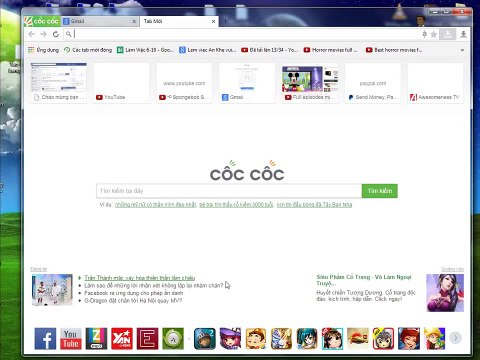Open downloads via the download arrow icon

tap(463, 34)
